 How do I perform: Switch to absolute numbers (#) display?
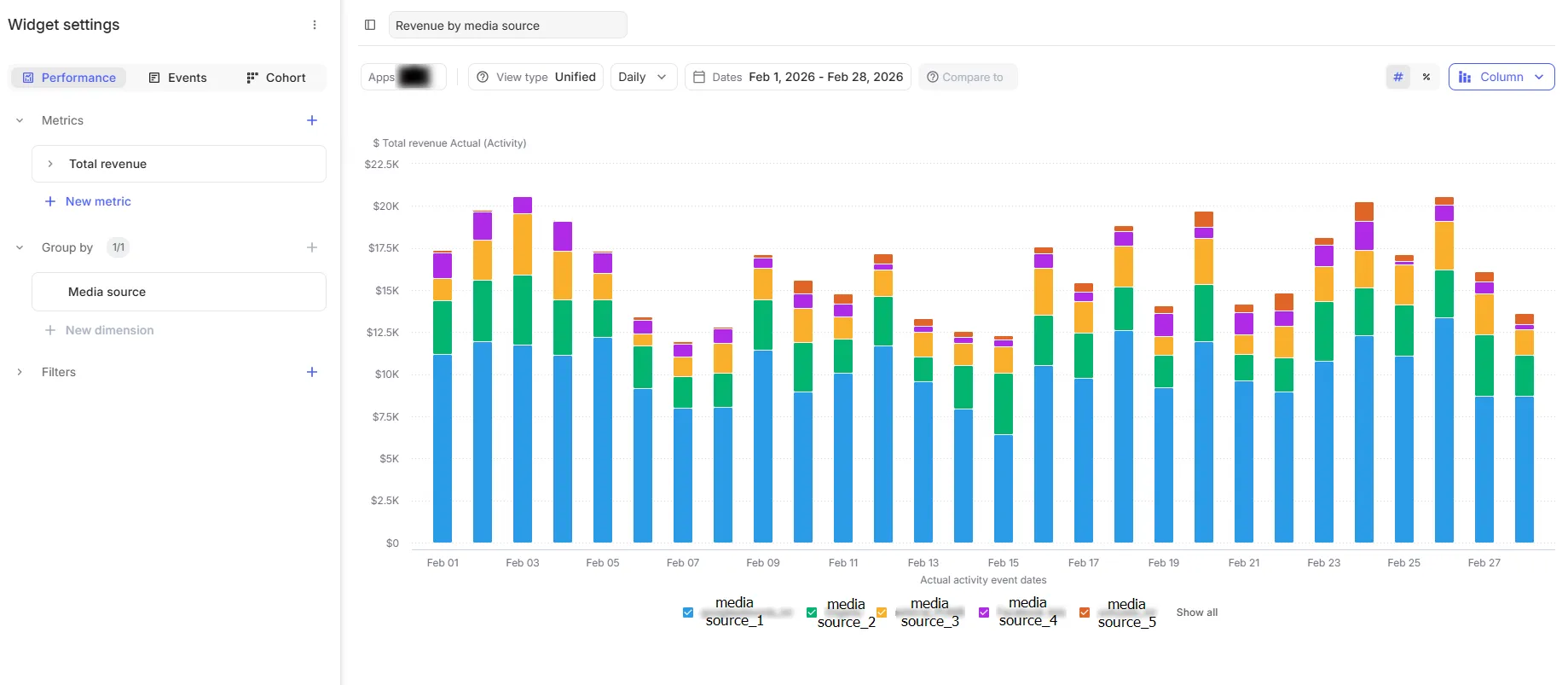tap(1398, 77)
